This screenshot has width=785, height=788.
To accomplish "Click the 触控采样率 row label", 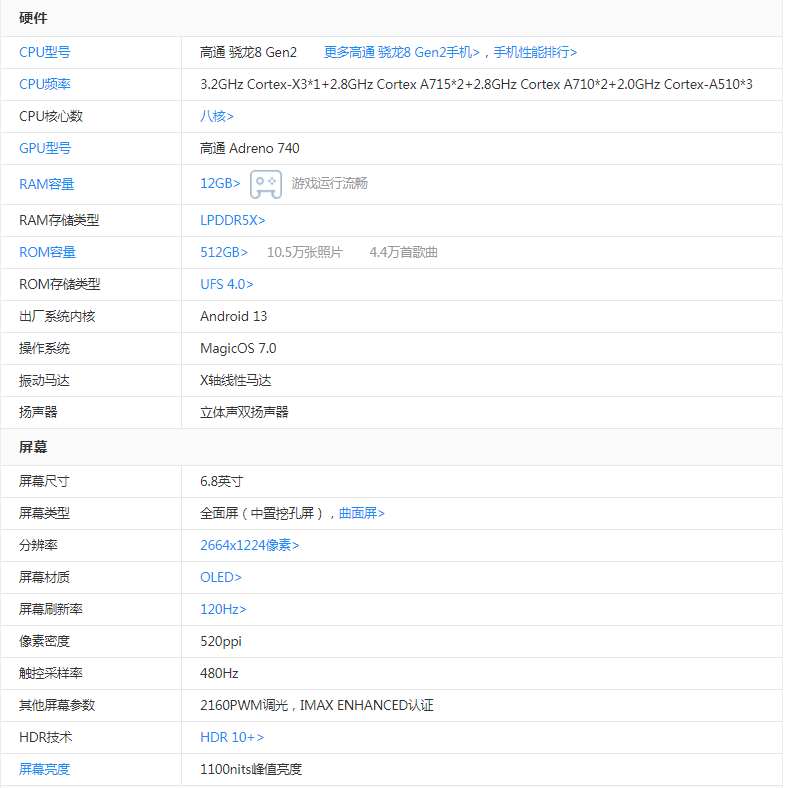I will coord(51,673).
